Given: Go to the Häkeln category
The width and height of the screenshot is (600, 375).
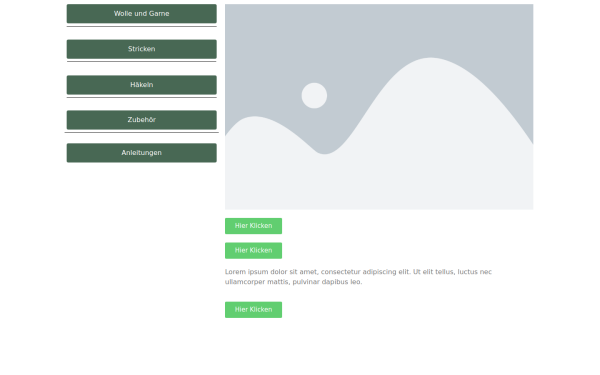Looking at the screenshot, I should click(x=142, y=85).
